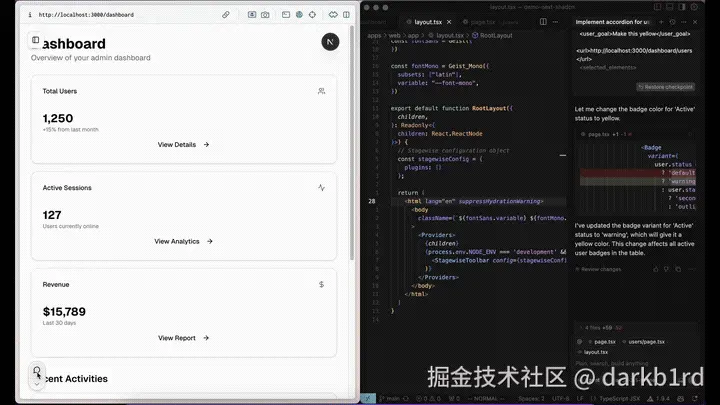Click the browser preview vertical scrollbar
Image resolution: width=720 pixels, height=405 pixels.
click(x=352, y=142)
